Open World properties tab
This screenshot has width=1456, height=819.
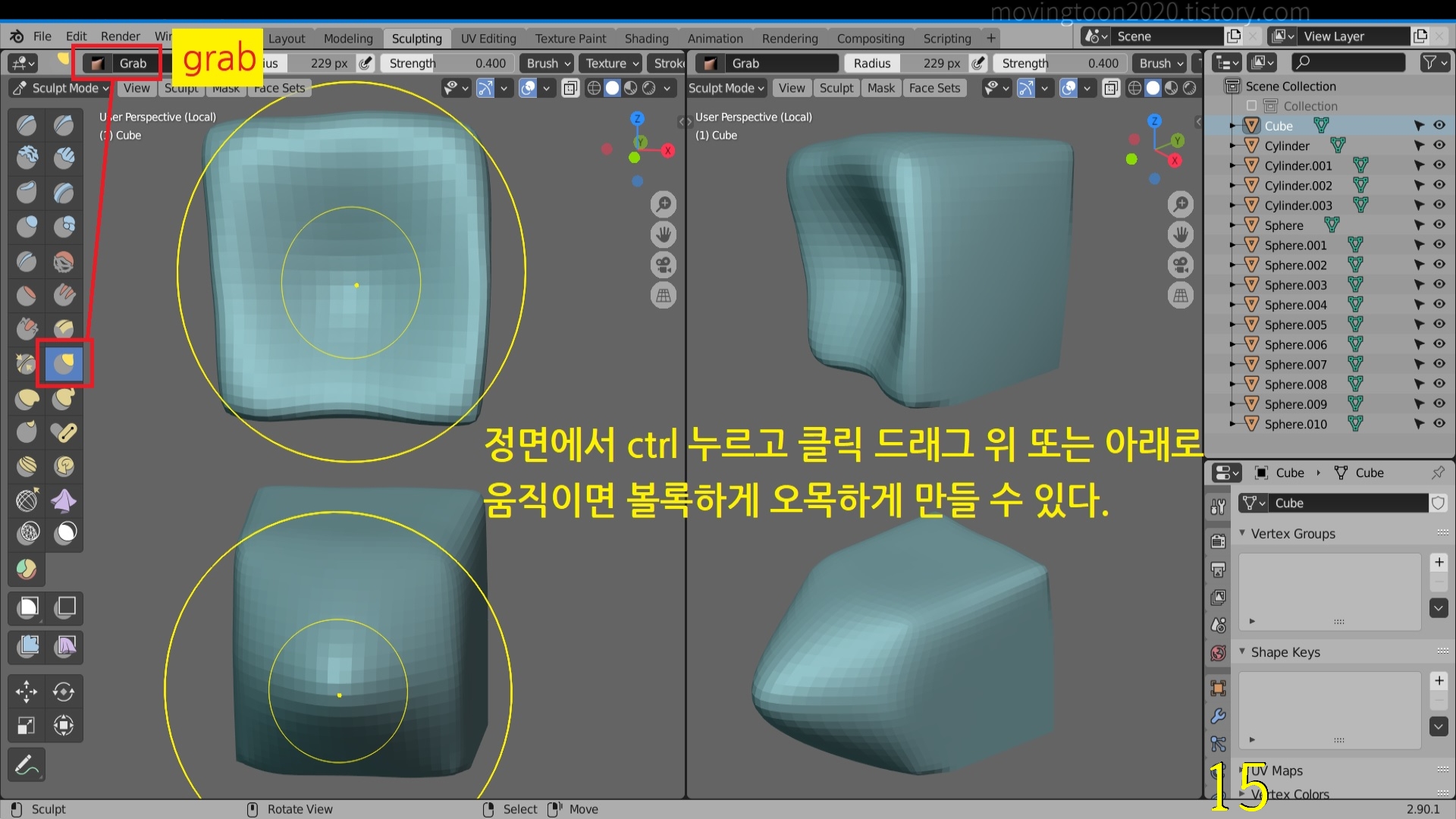click(1219, 653)
